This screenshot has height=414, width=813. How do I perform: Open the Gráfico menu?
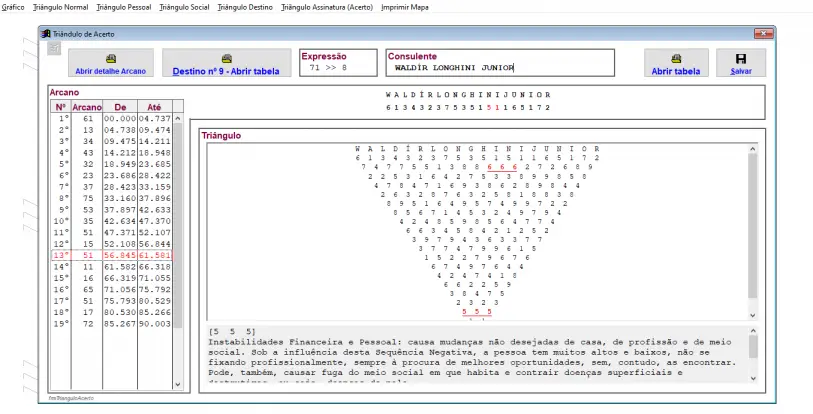click(x=13, y=7)
